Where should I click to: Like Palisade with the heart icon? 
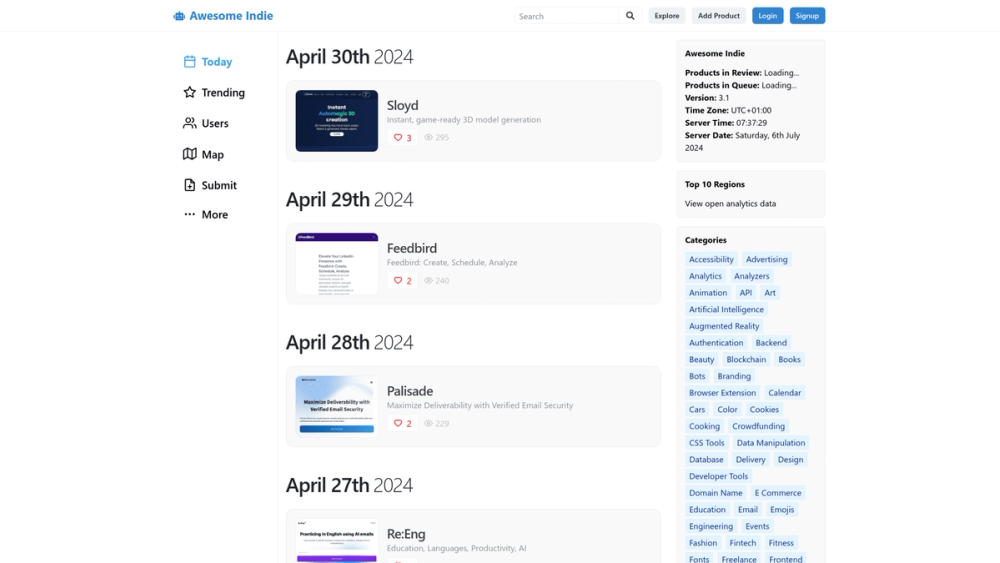[x=398, y=423]
